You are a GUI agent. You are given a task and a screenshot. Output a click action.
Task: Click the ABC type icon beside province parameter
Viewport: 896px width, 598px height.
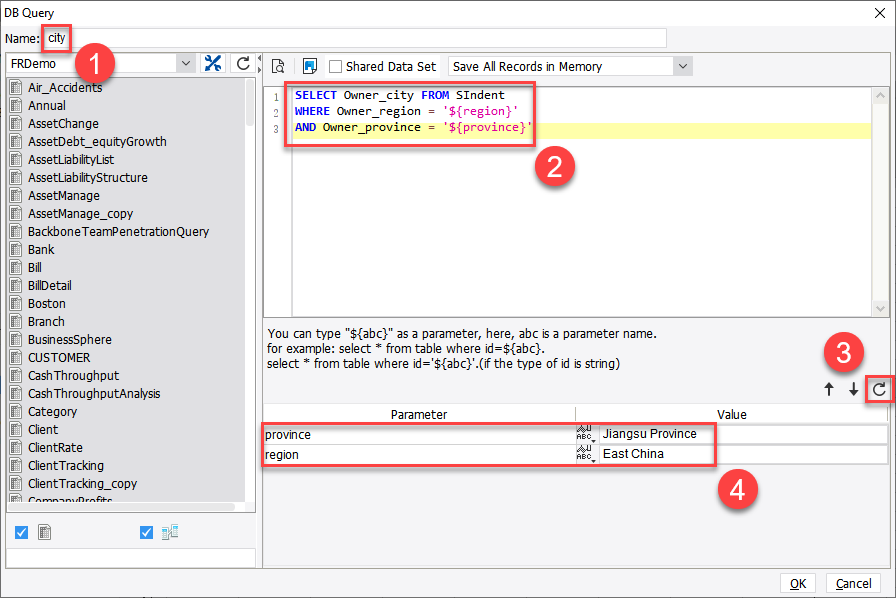586,434
